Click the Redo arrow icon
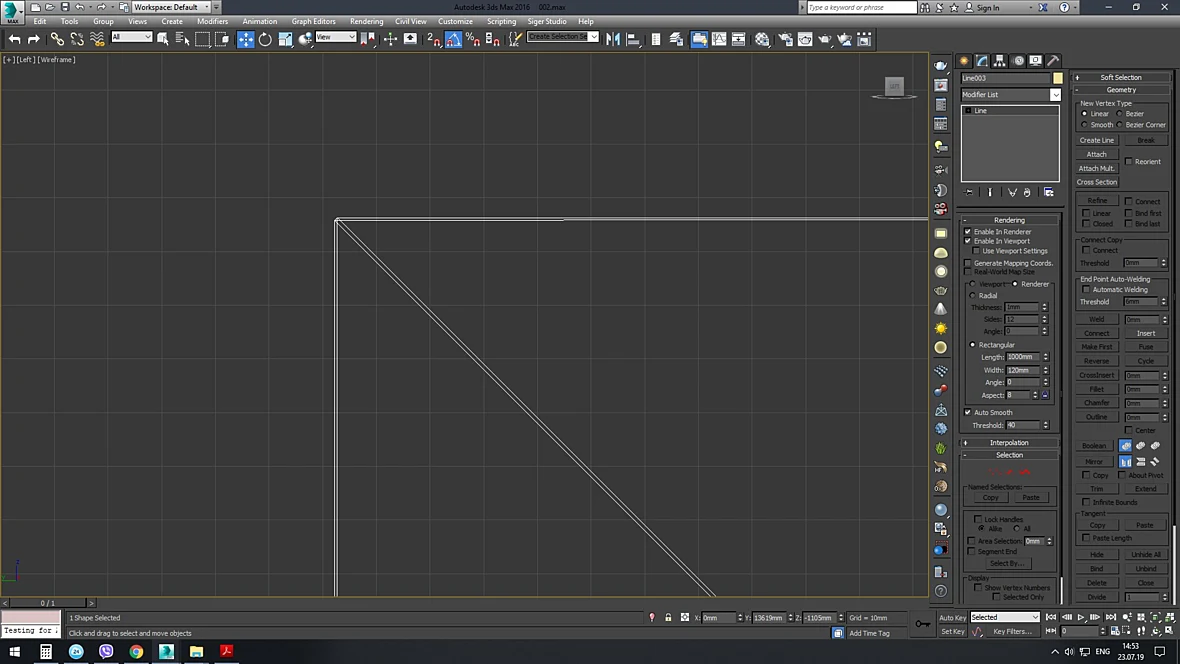The image size is (1180, 664). [34, 39]
